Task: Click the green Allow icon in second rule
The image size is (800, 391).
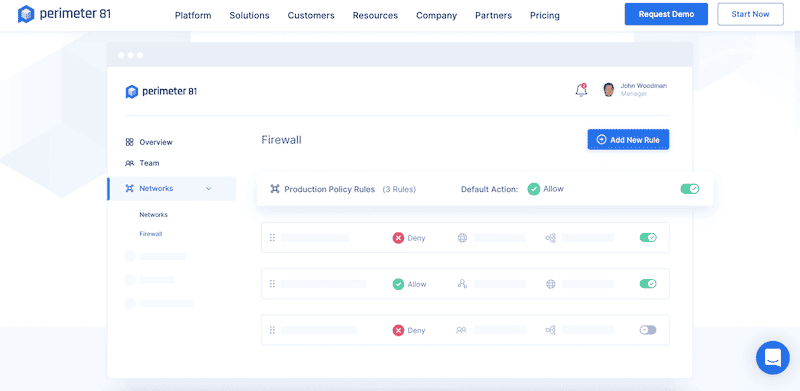Action: (x=398, y=284)
